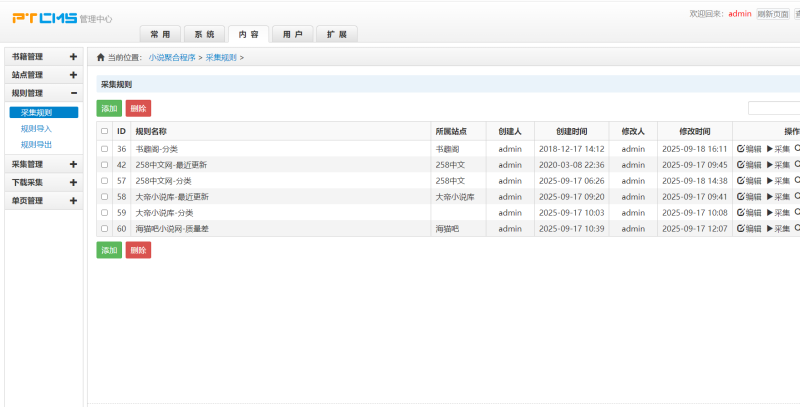Check the box for rule ID 58
This screenshot has width=800, height=407.
(105, 196)
